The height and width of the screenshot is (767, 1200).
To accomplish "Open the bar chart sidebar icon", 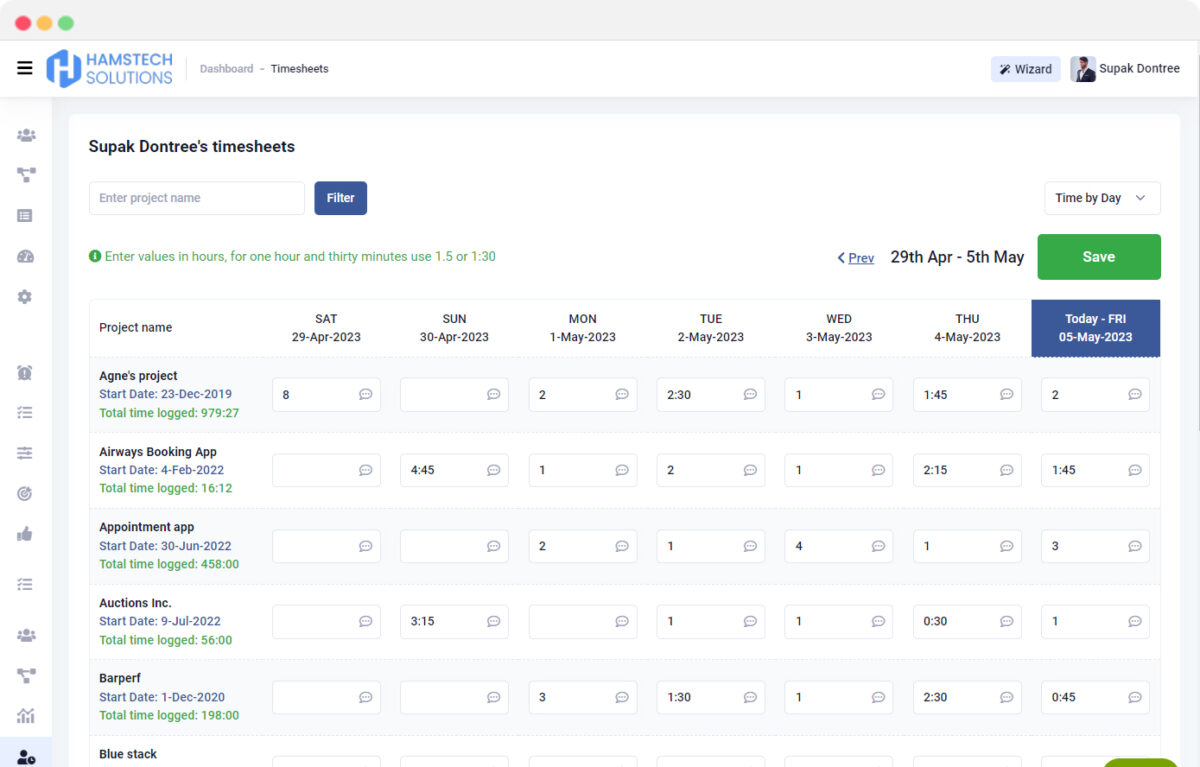I will coord(25,716).
